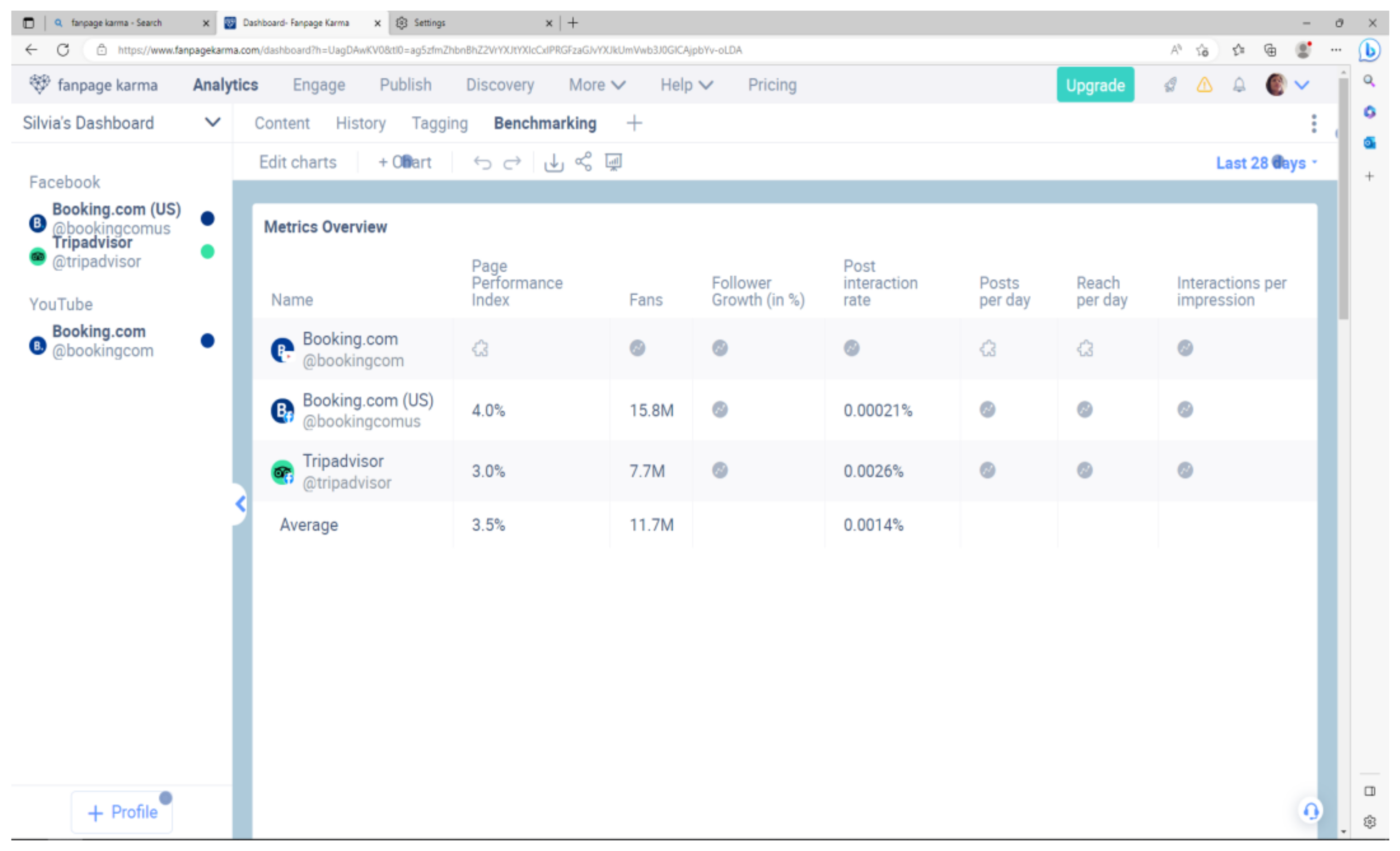Viewport: 1400px width, 851px height.
Task: Expand the More menu
Action: tap(597, 85)
